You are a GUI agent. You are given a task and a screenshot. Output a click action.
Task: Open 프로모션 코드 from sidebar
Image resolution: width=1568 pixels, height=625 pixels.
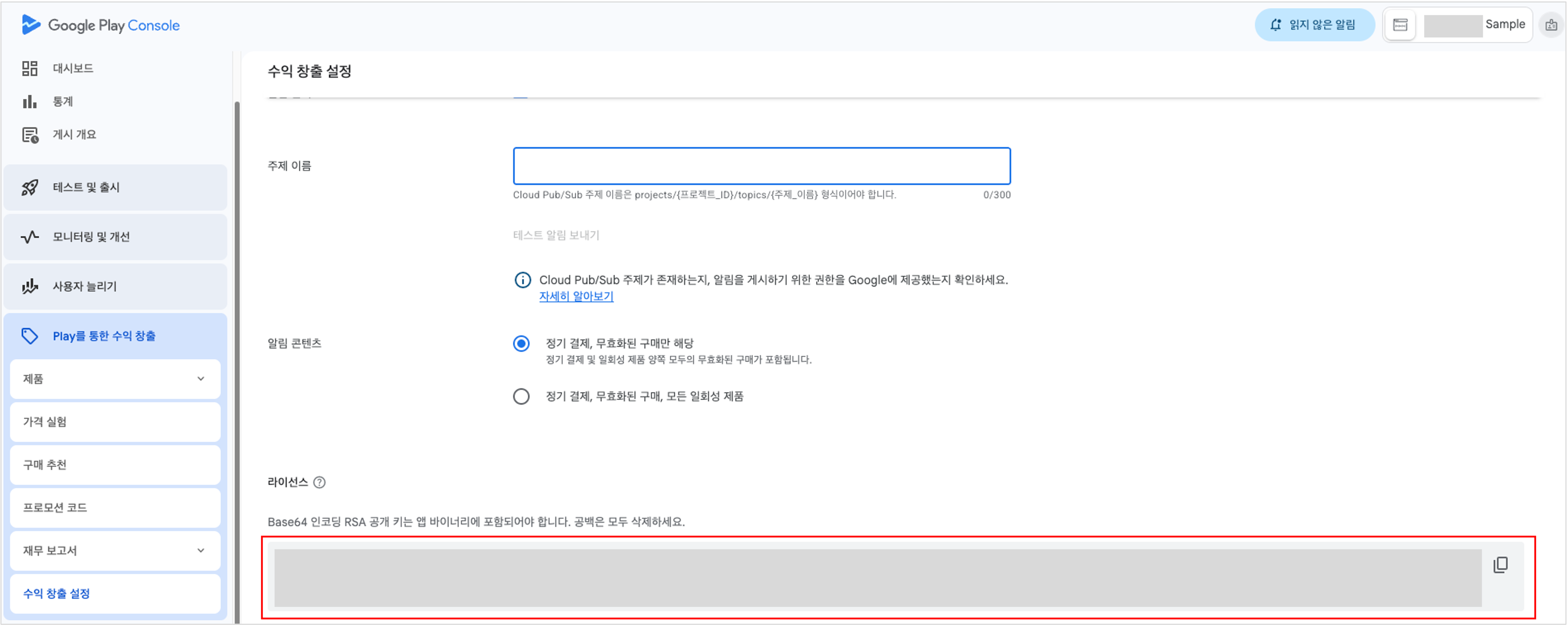[x=55, y=507]
